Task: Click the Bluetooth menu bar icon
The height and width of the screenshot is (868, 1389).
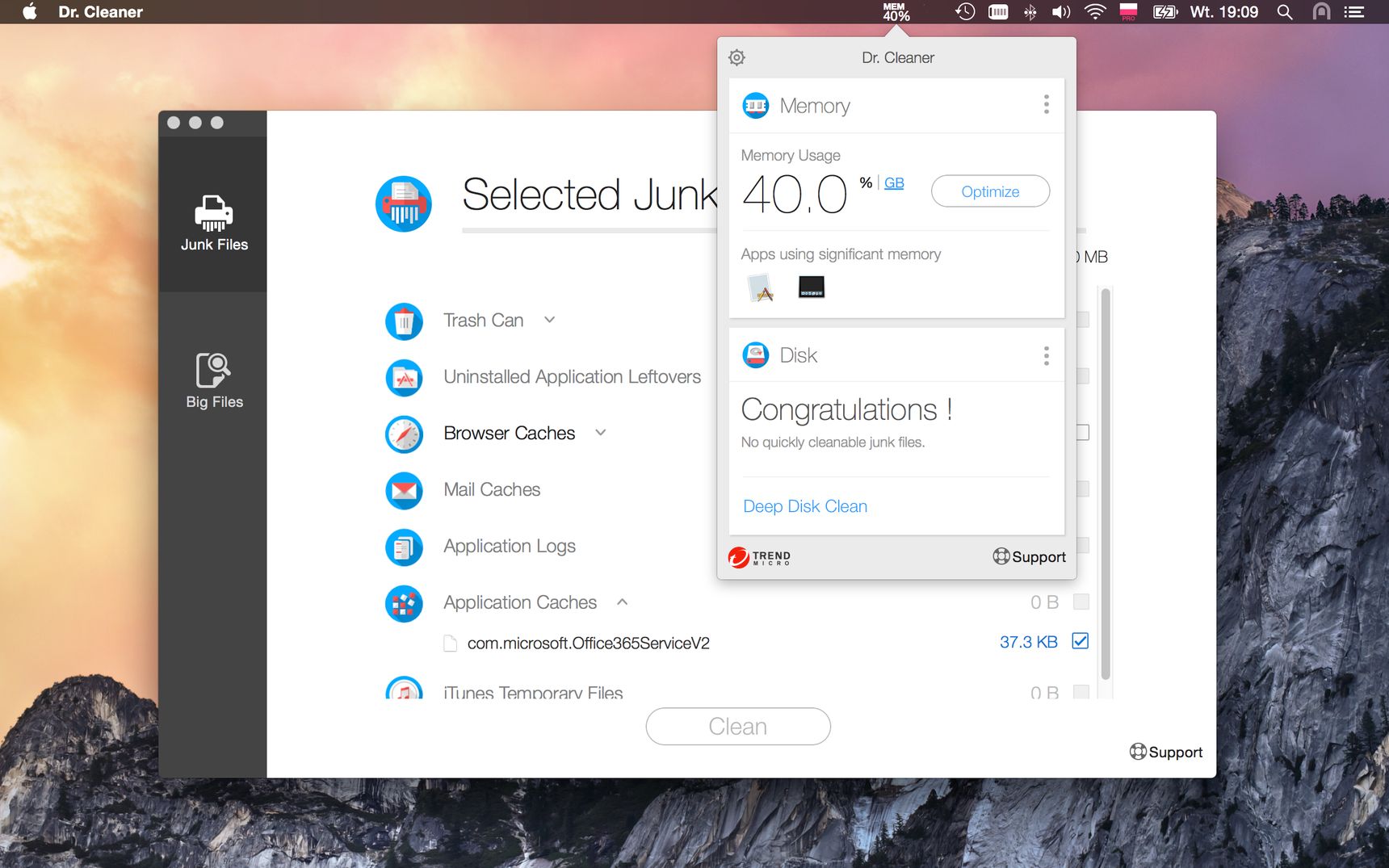Action: [1030, 11]
